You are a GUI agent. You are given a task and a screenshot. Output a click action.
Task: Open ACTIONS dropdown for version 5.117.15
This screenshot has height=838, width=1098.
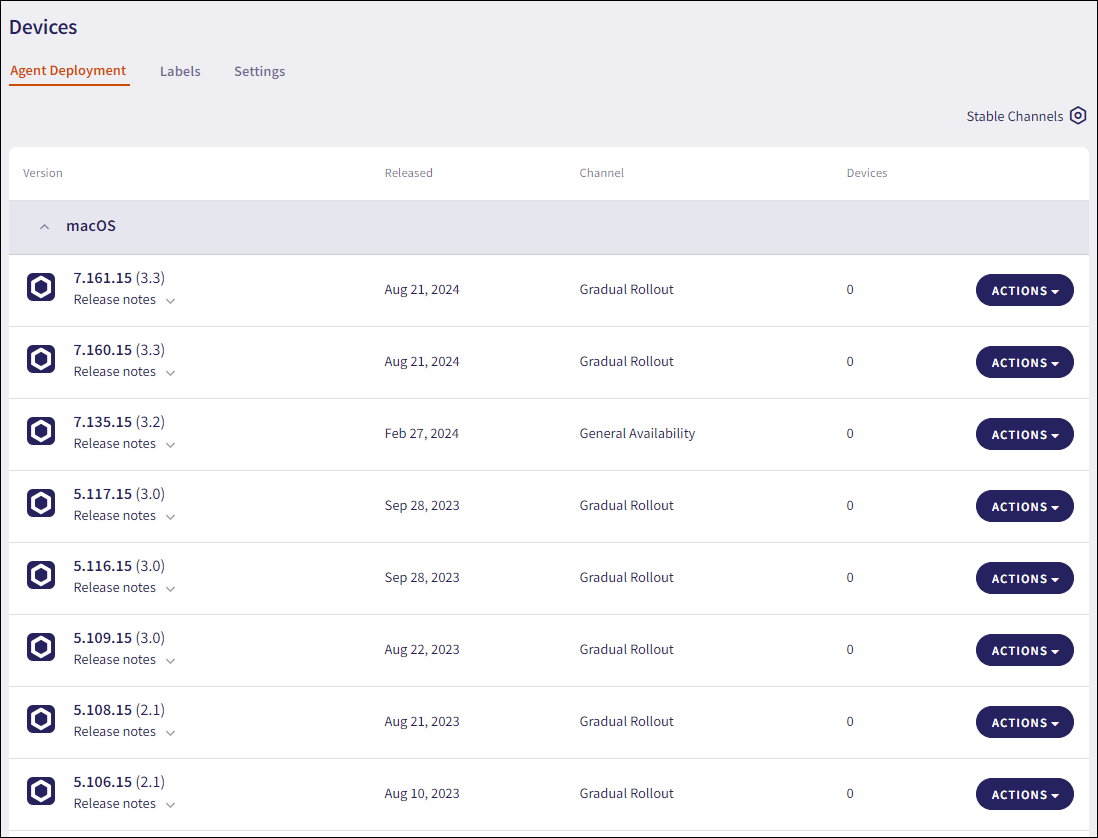[x=1024, y=506]
